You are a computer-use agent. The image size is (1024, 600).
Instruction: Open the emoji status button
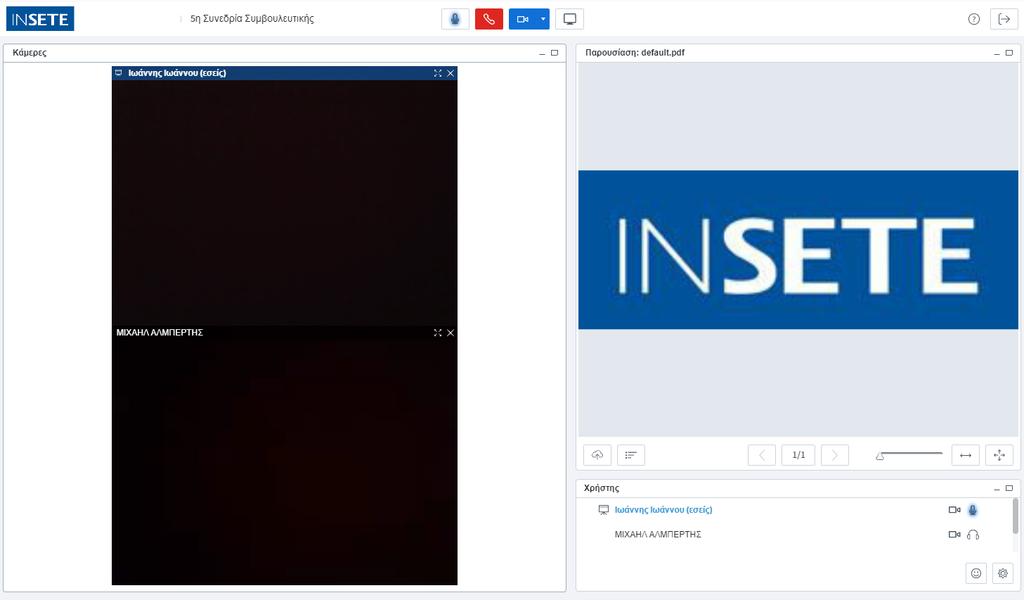tap(976, 573)
